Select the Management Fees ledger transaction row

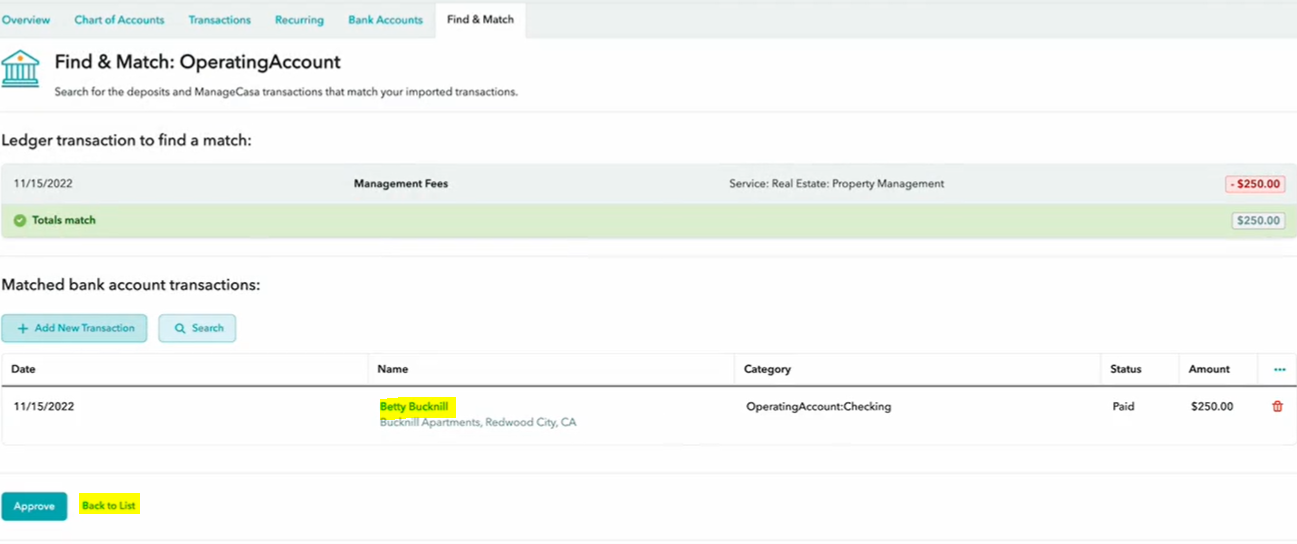(401, 184)
